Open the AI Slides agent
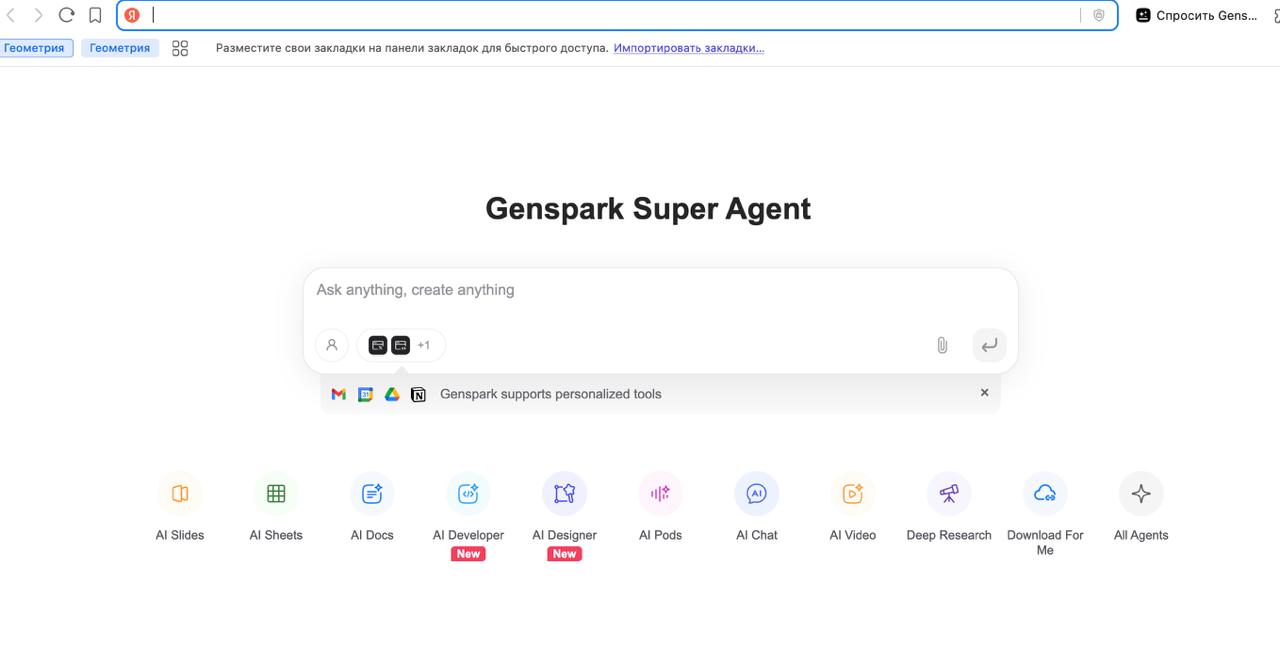This screenshot has width=1280, height=666. 180,494
